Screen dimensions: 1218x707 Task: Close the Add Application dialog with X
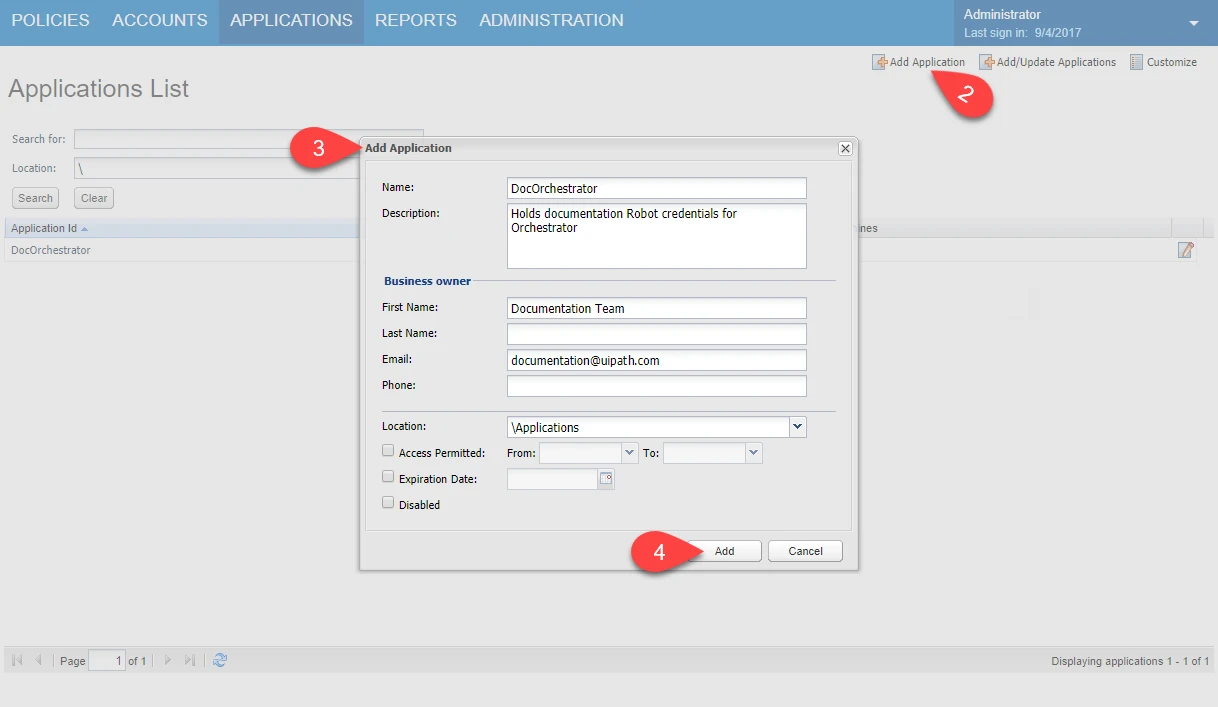tap(845, 148)
